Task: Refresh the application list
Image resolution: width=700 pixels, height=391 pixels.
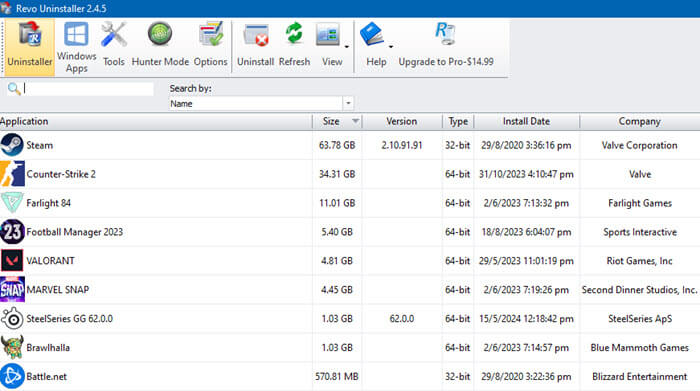Action: click(294, 46)
